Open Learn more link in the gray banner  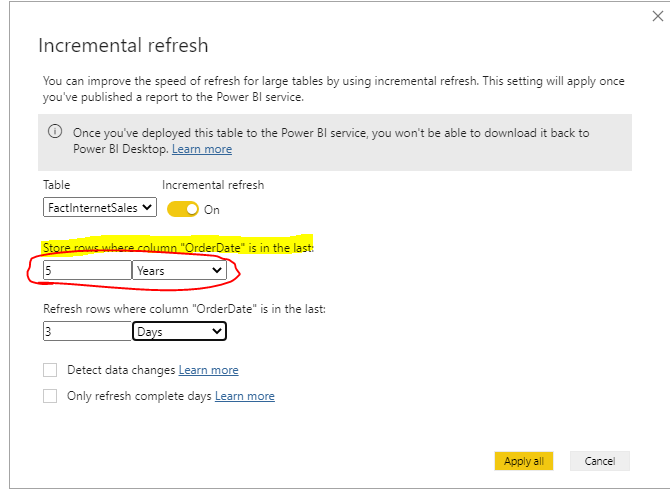click(201, 149)
